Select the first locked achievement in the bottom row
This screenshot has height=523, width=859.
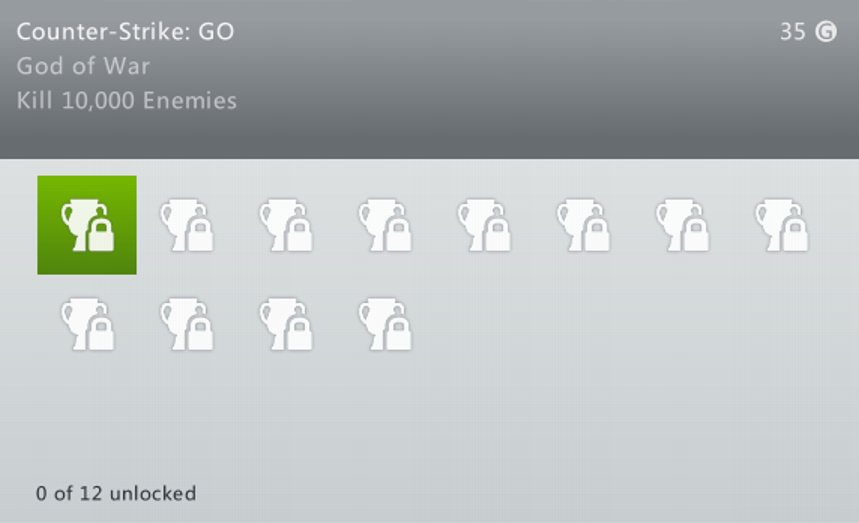point(87,324)
